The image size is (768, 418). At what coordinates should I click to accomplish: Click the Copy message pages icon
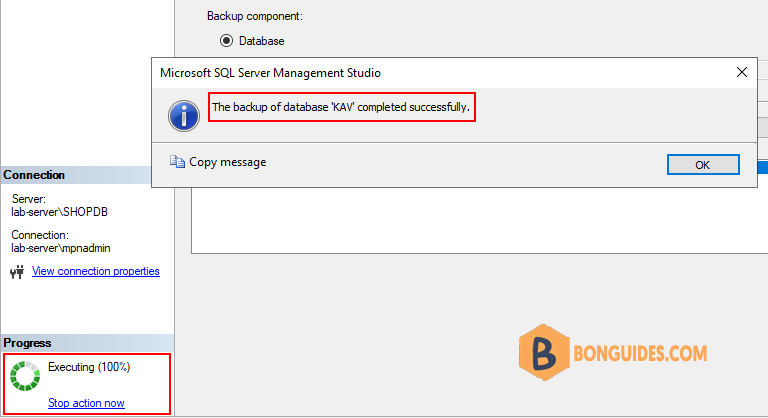(177, 162)
